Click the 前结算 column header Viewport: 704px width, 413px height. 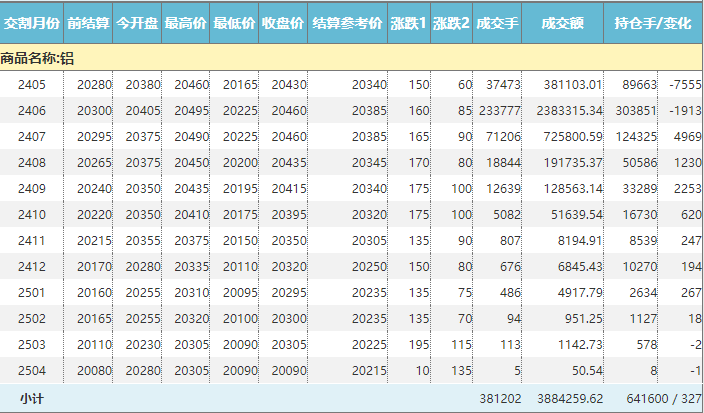click(88, 22)
